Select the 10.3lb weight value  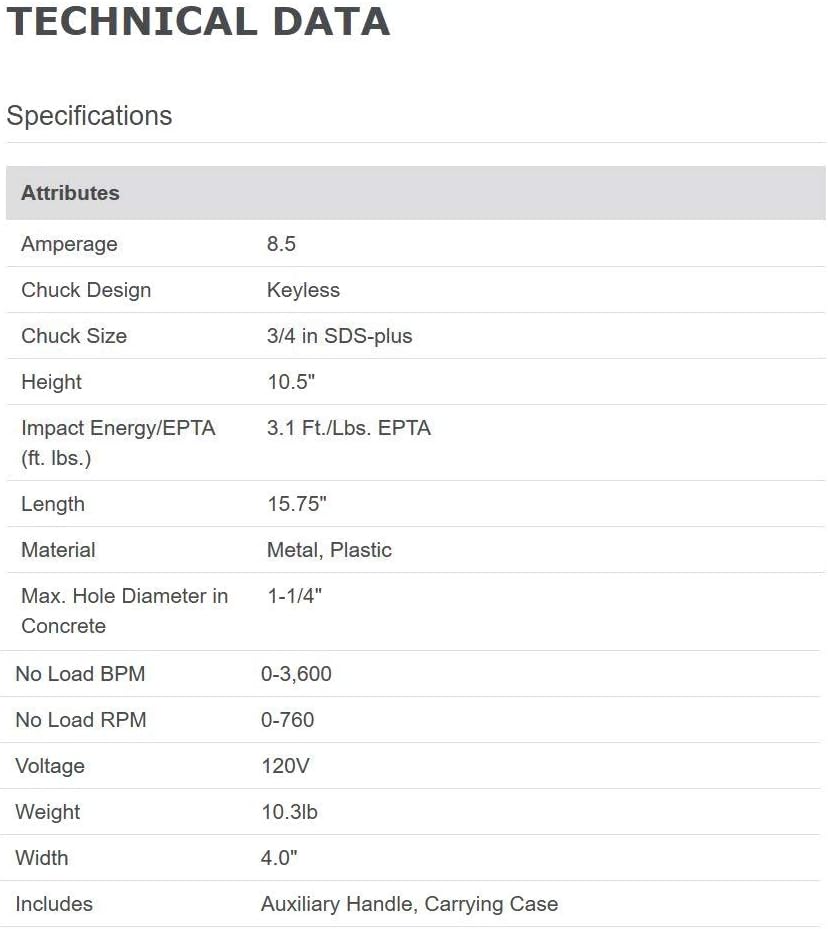289,812
